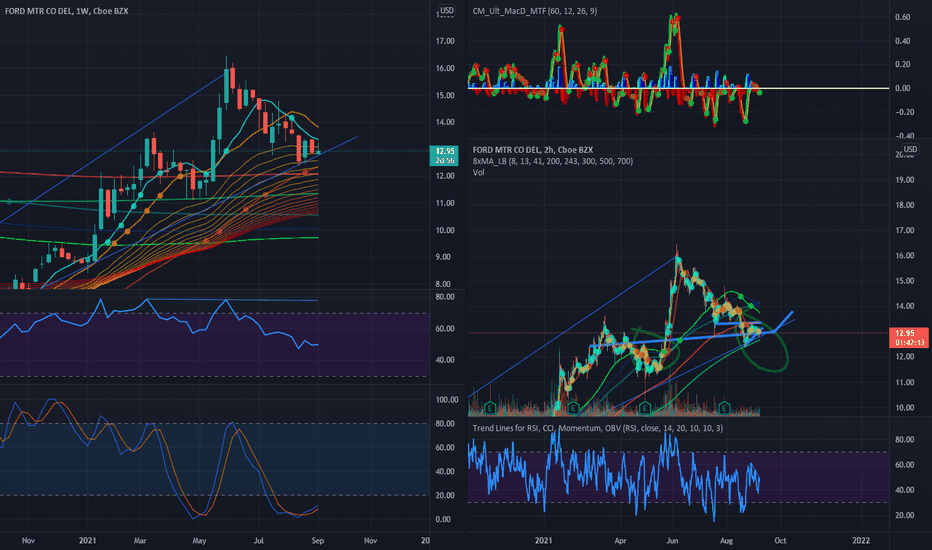
Task: Click the 8.00 value on the weekly price scale
Action: 443,284
